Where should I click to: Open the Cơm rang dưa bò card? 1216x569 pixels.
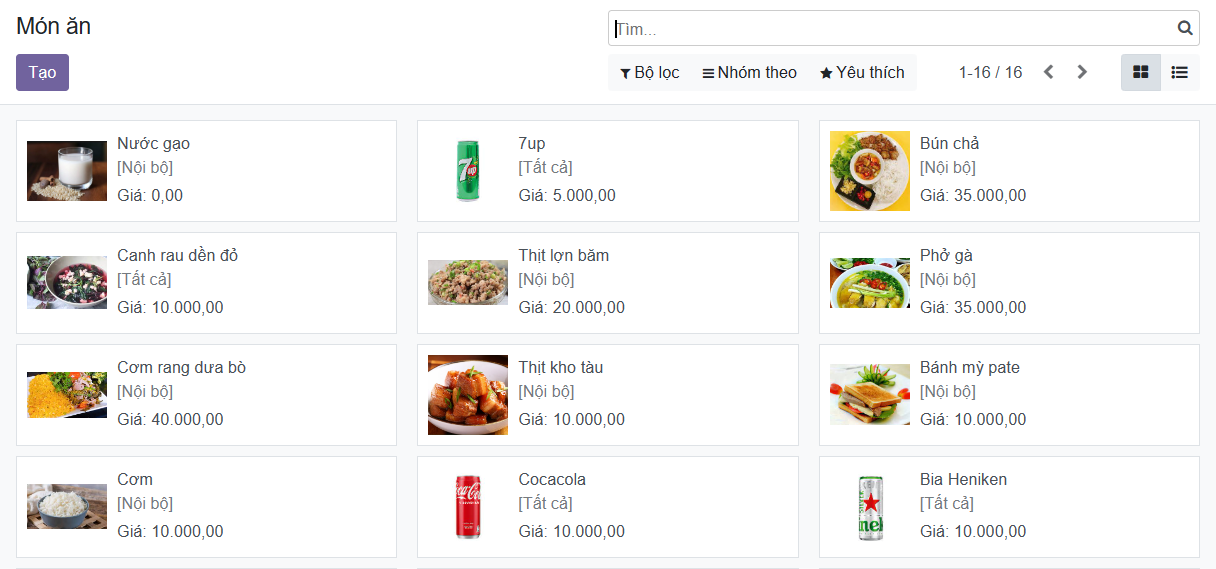click(206, 394)
